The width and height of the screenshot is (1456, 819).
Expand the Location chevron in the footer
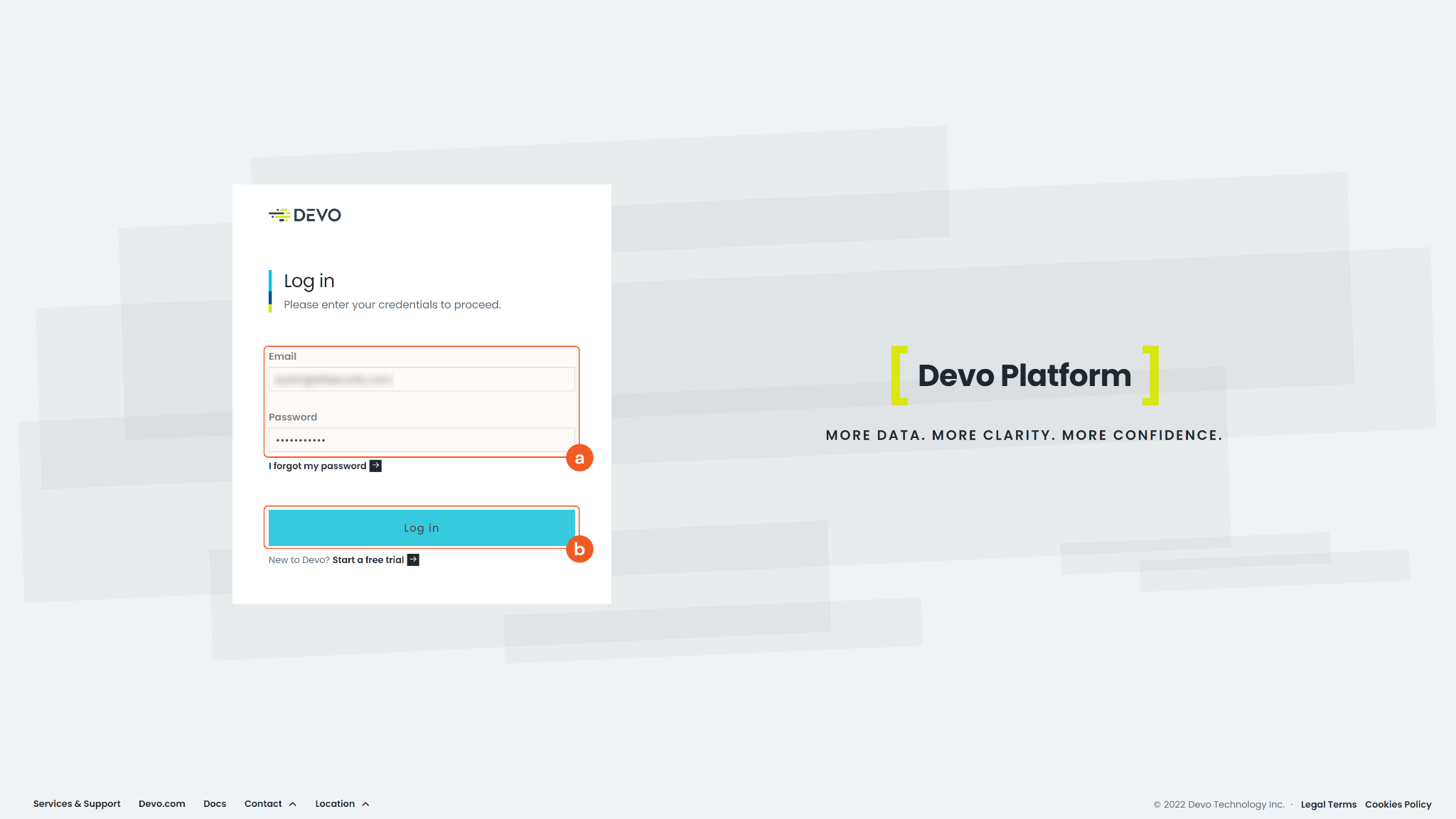(366, 803)
